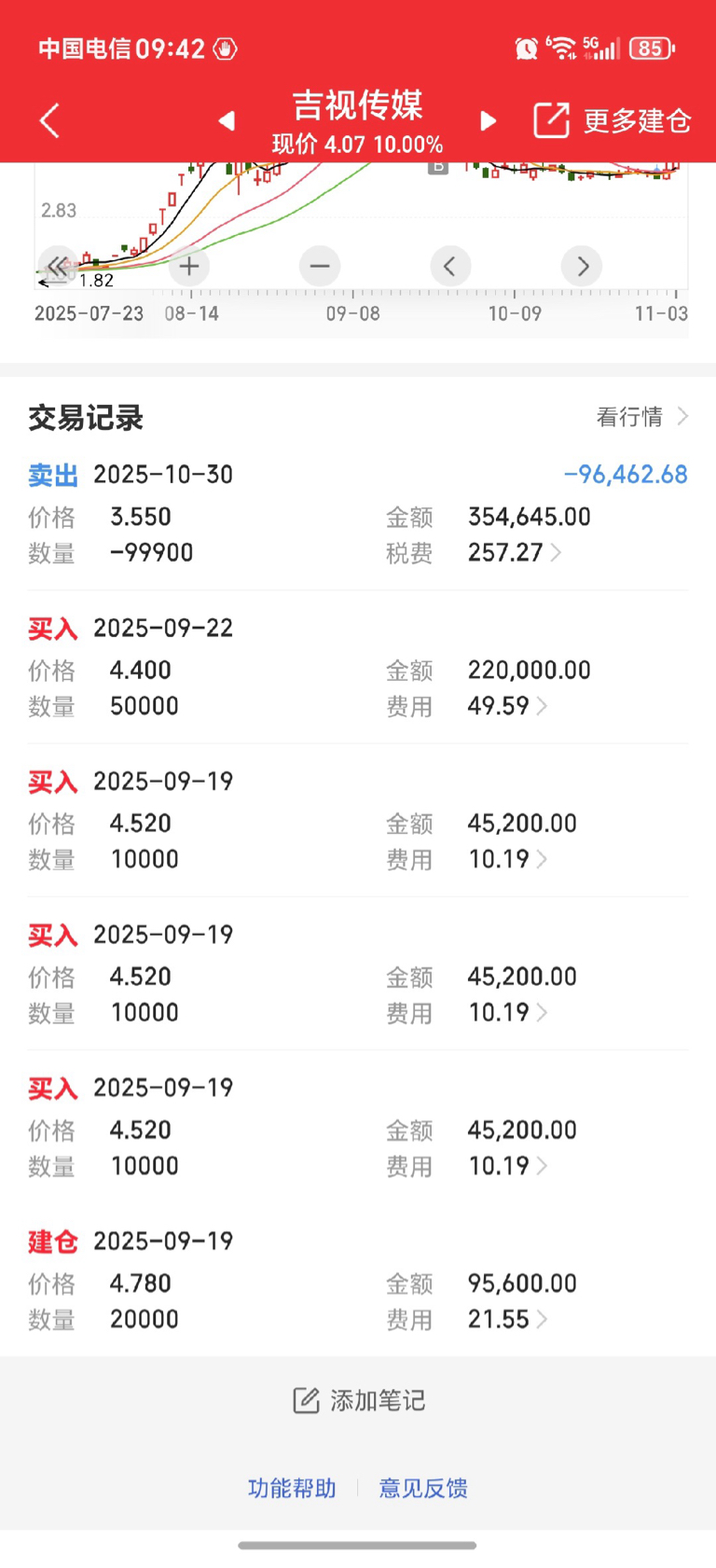Screen dimensions: 716x1568
Task: Open 意见反馈 feedback link
Action: click(423, 1488)
